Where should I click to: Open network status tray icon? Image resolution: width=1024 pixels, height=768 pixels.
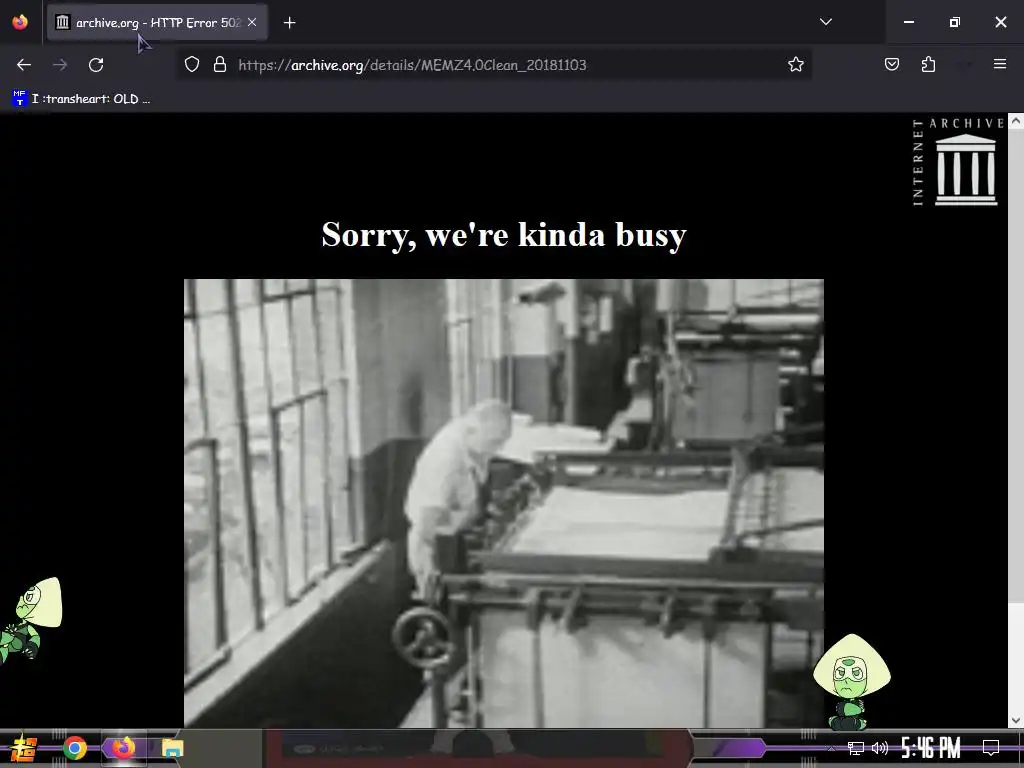click(x=856, y=748)
